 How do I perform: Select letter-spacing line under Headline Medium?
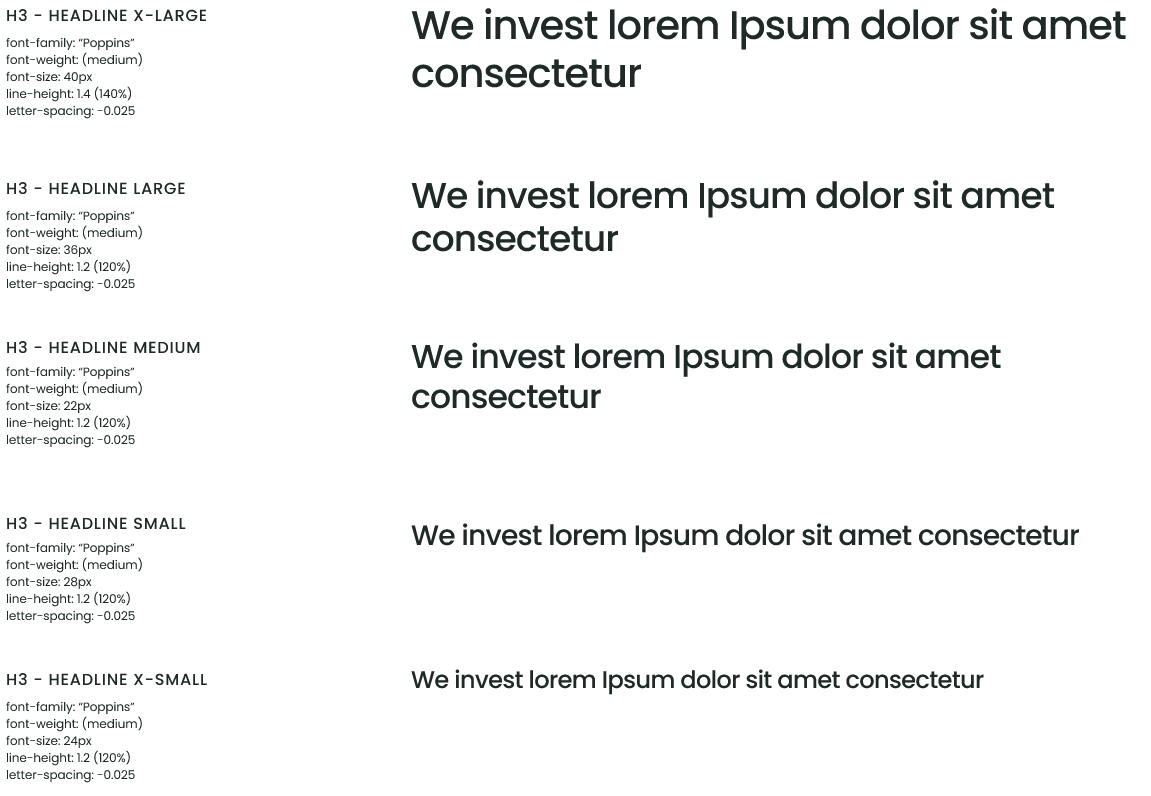pos(70,440)
